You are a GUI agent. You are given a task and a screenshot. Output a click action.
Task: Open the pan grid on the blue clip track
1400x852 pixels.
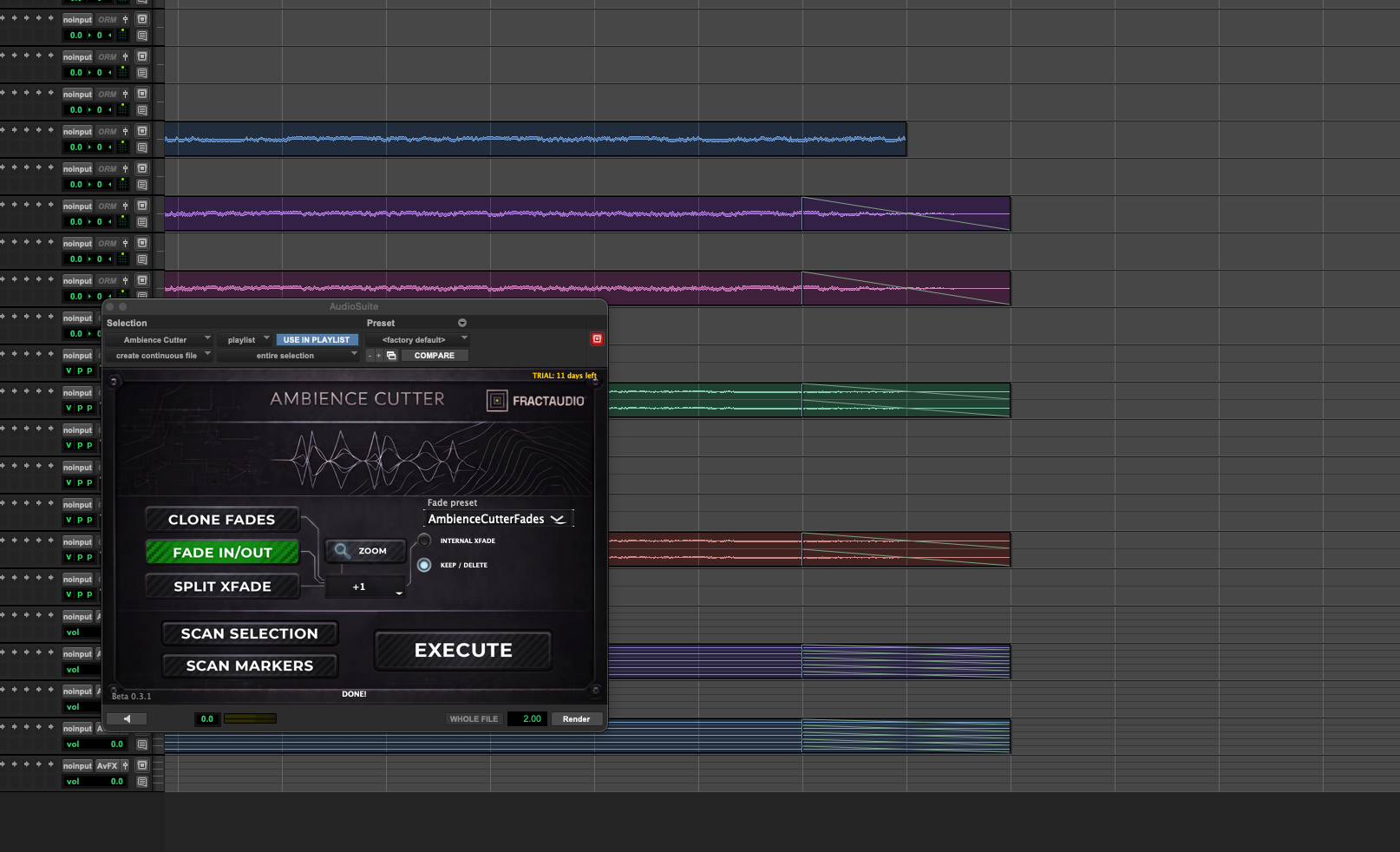123,147
